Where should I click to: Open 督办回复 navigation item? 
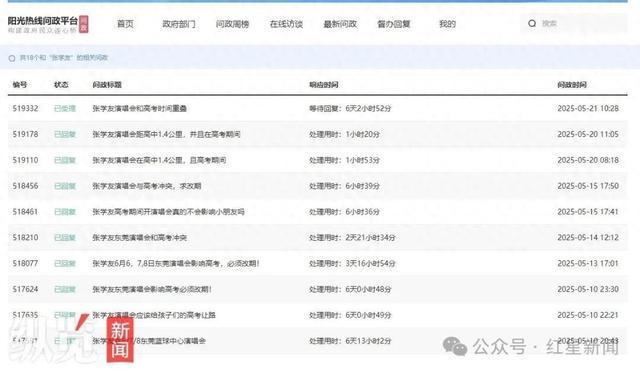click(x=393, y=24)
